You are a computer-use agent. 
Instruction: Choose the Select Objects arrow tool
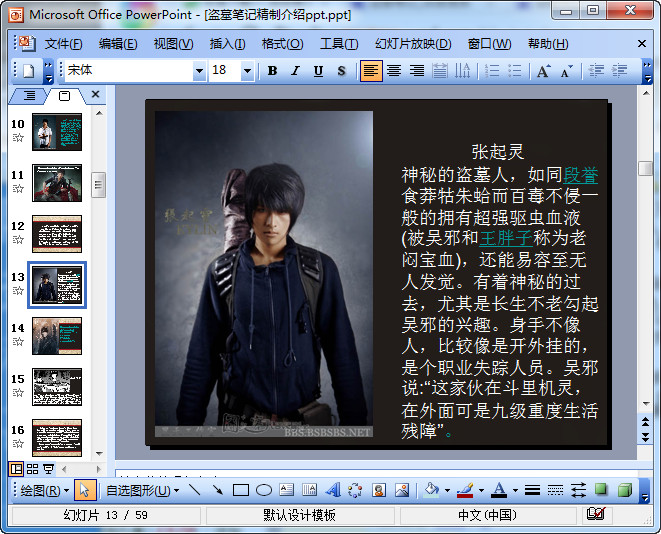[85, 490]
